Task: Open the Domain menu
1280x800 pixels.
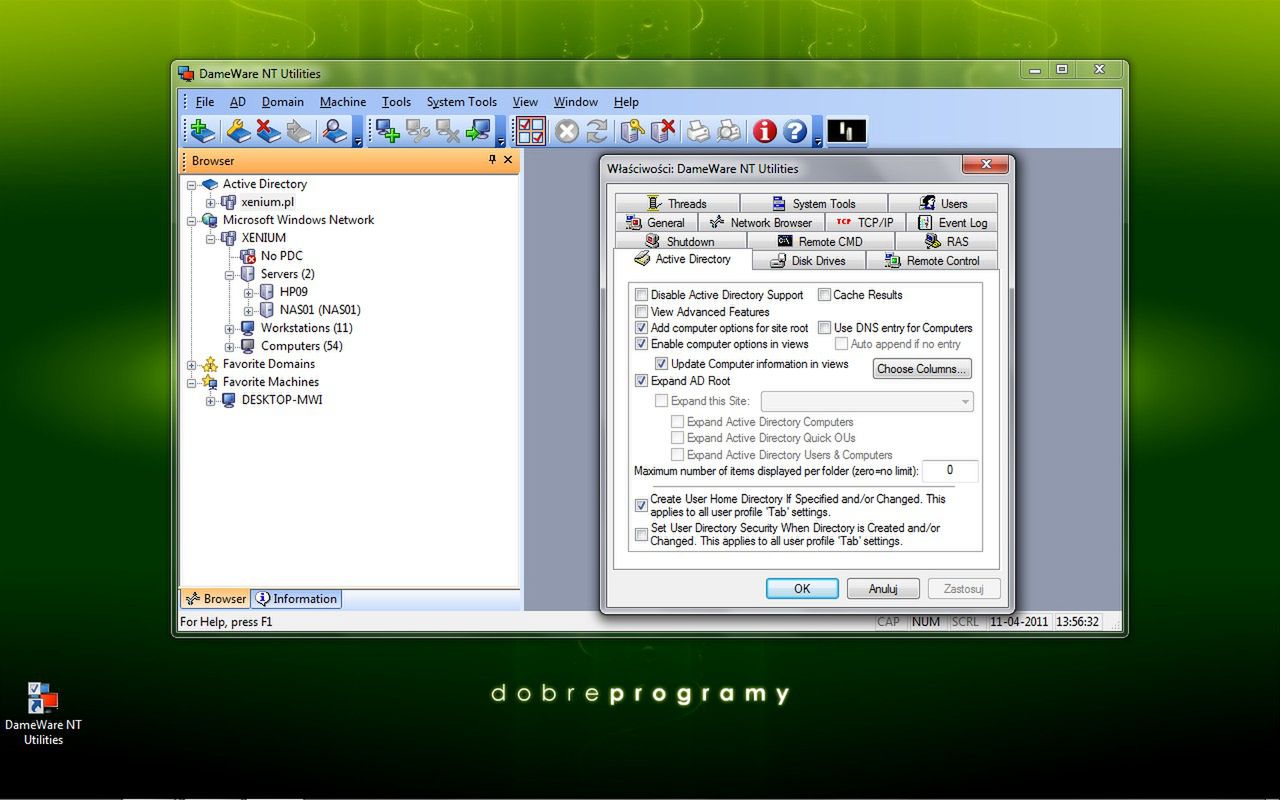Action: 283,102
